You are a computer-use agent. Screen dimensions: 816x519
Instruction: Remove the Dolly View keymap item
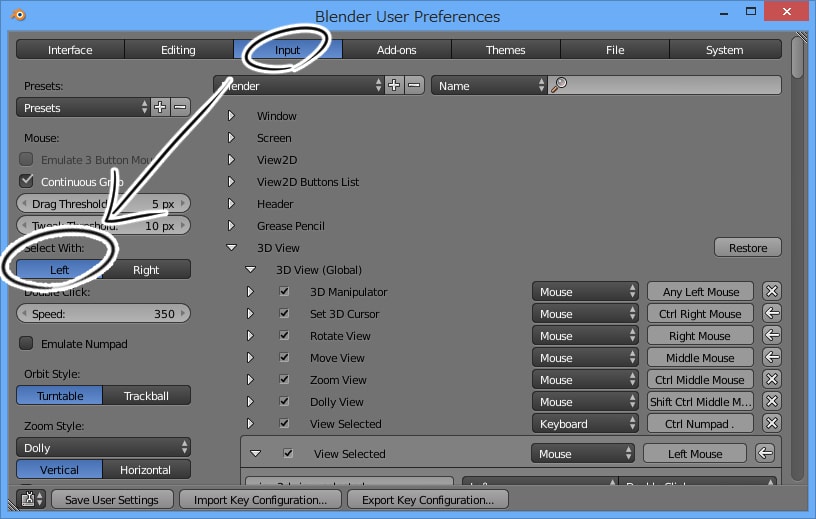click(x=772, y=401)
